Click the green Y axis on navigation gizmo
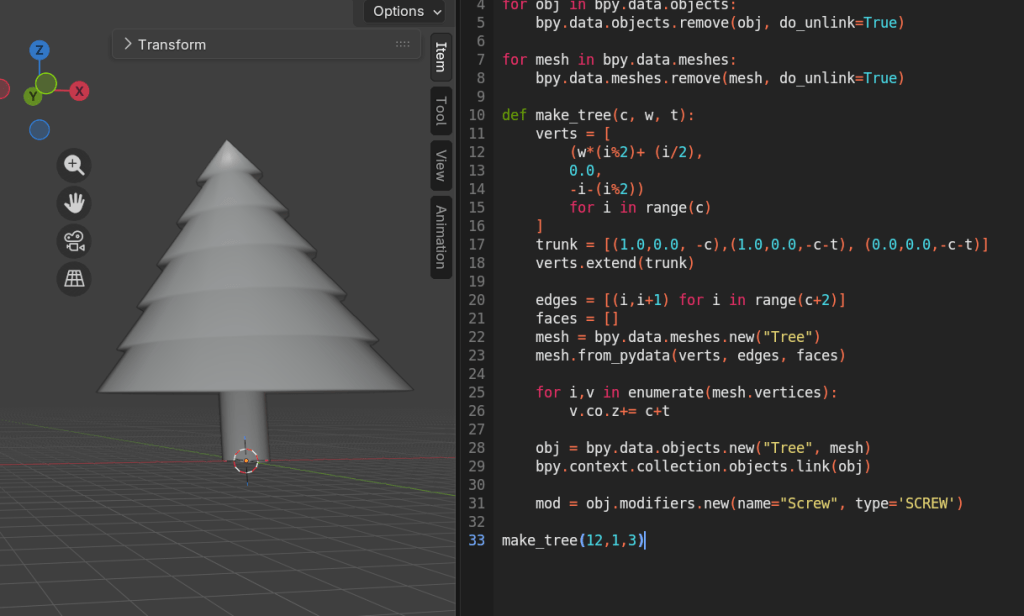This screenshot has height=616, width=1024. pyautogui.click(x=34, y=96)
